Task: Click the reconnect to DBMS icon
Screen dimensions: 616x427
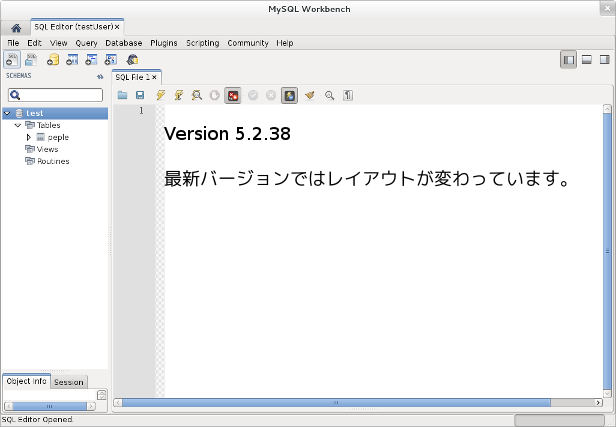Action: point(132,60)
